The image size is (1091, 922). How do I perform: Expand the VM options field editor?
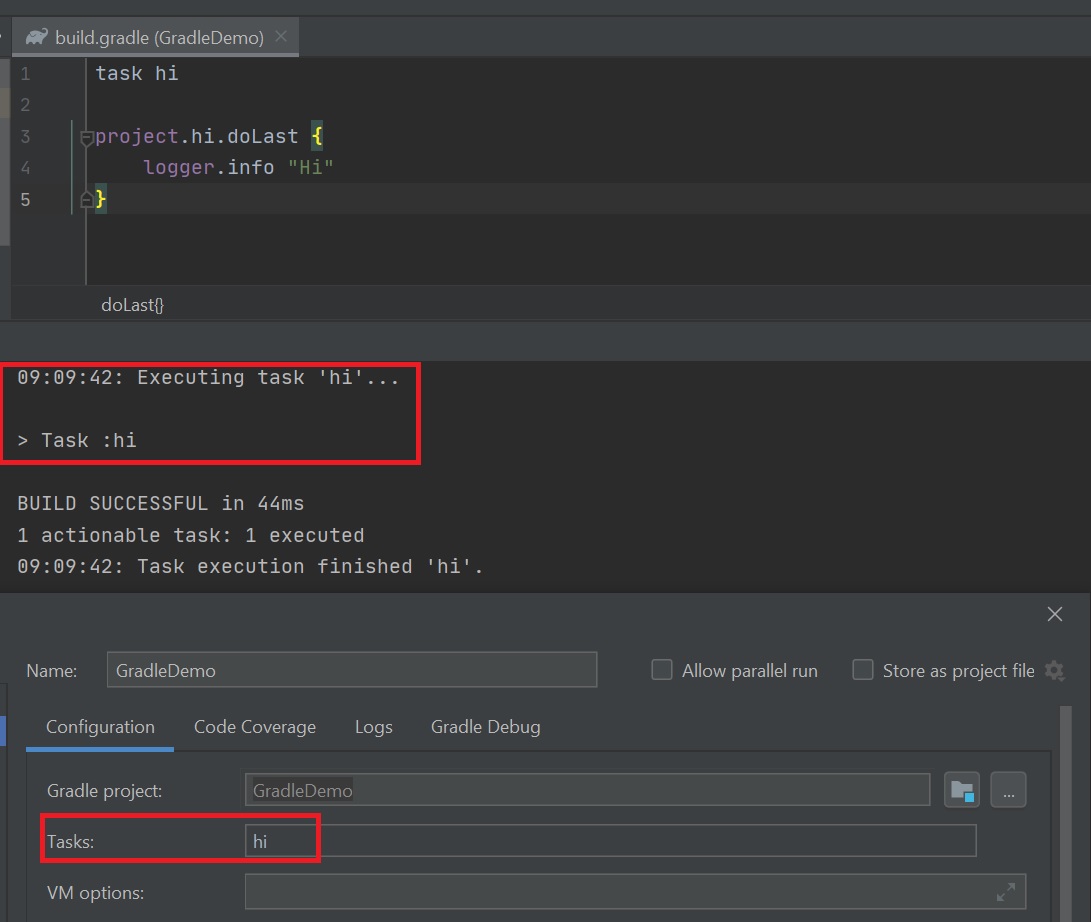pyautogui.click(x=1006, y=891)
